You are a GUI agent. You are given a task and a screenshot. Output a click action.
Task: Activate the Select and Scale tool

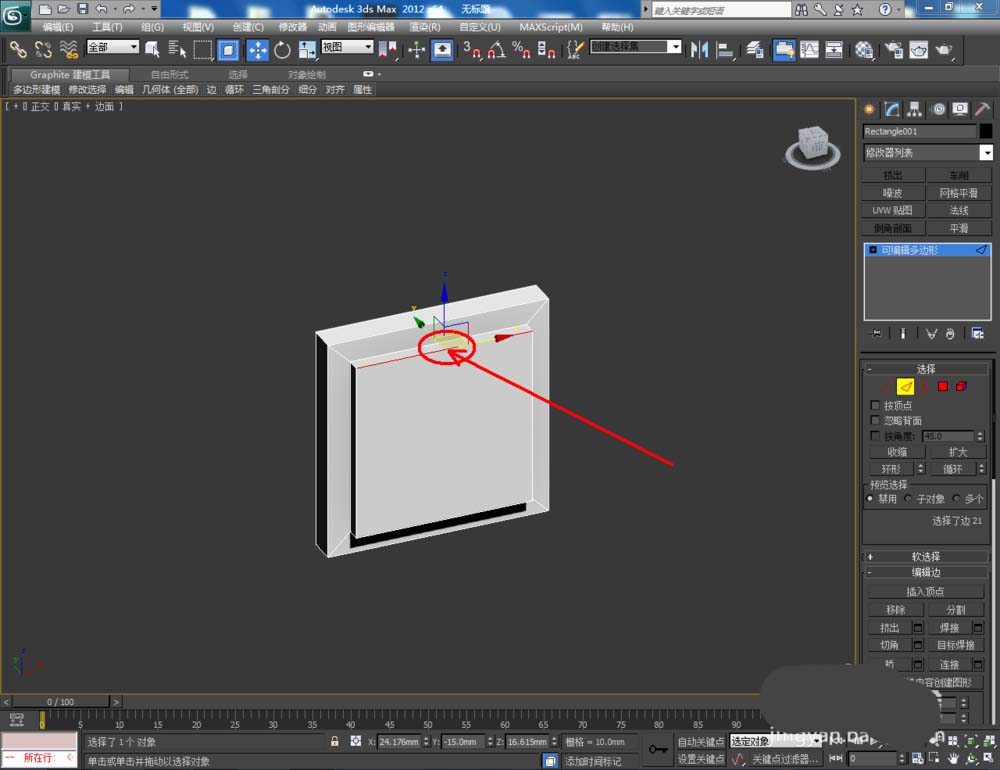click(307, 50)
